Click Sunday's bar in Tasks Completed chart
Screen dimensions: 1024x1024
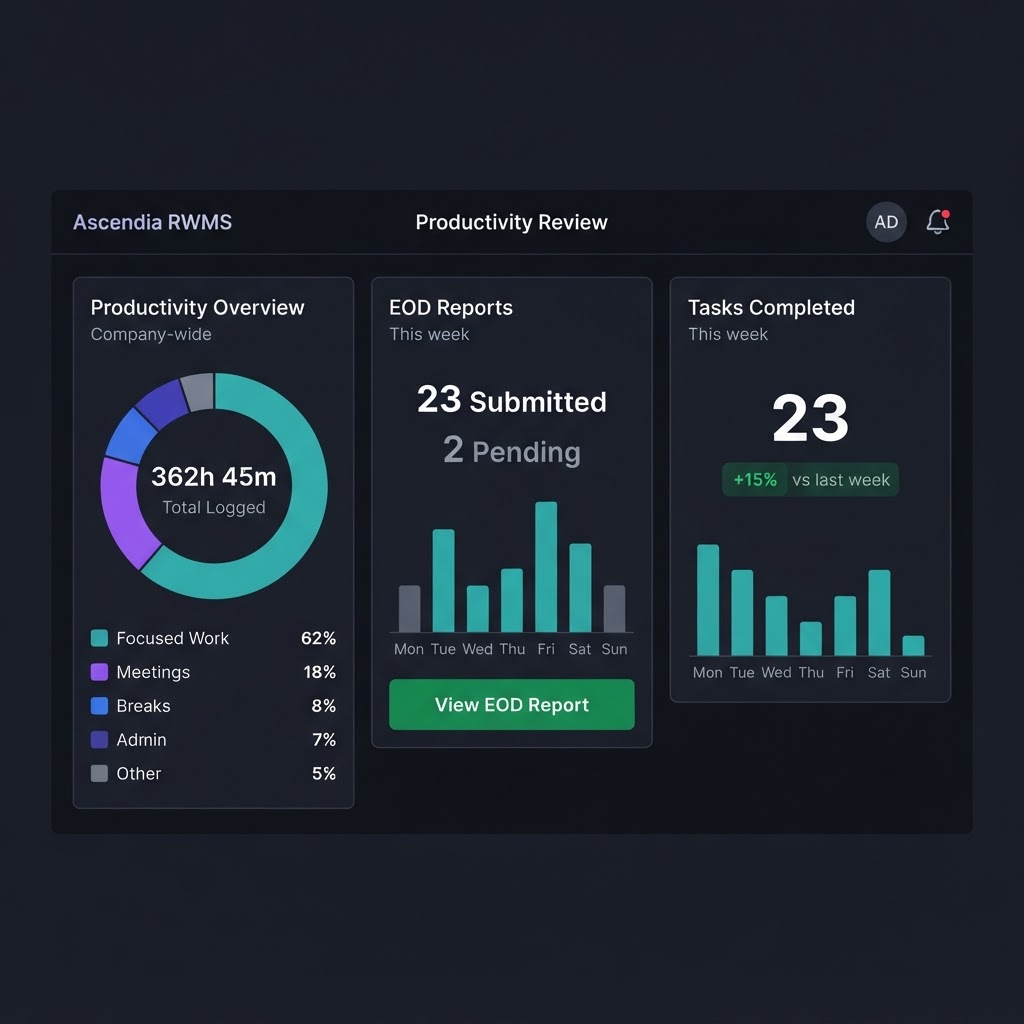pos(913,645)
